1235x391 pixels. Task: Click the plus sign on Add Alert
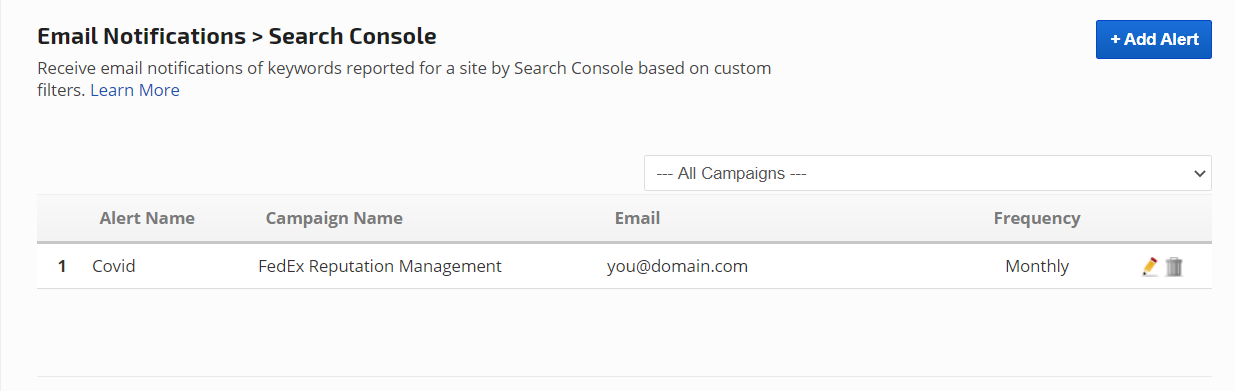[x=1115, y=39]
